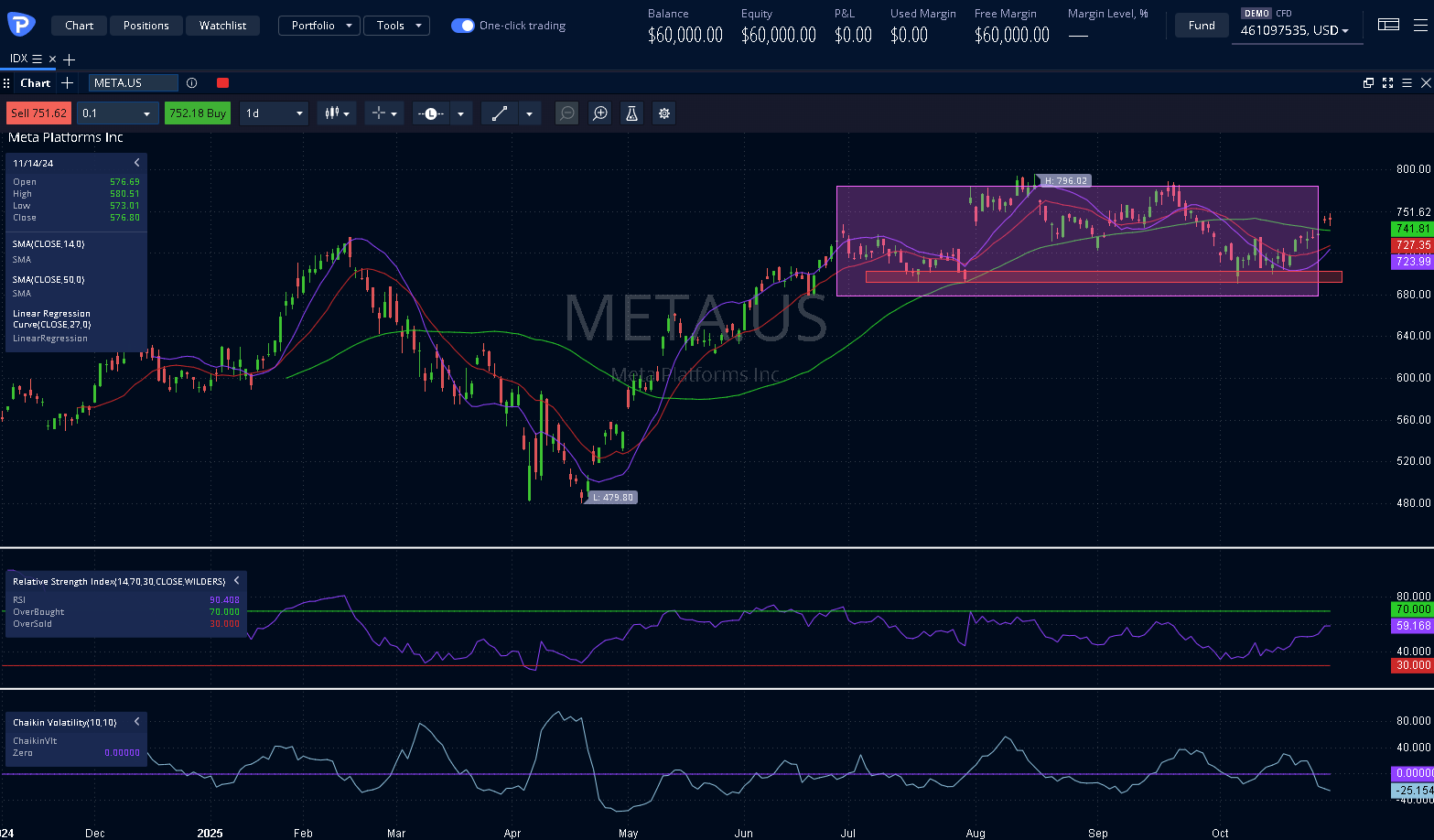
Task: Click the META.US symbol info icon
Action: [x=192, y=83]
